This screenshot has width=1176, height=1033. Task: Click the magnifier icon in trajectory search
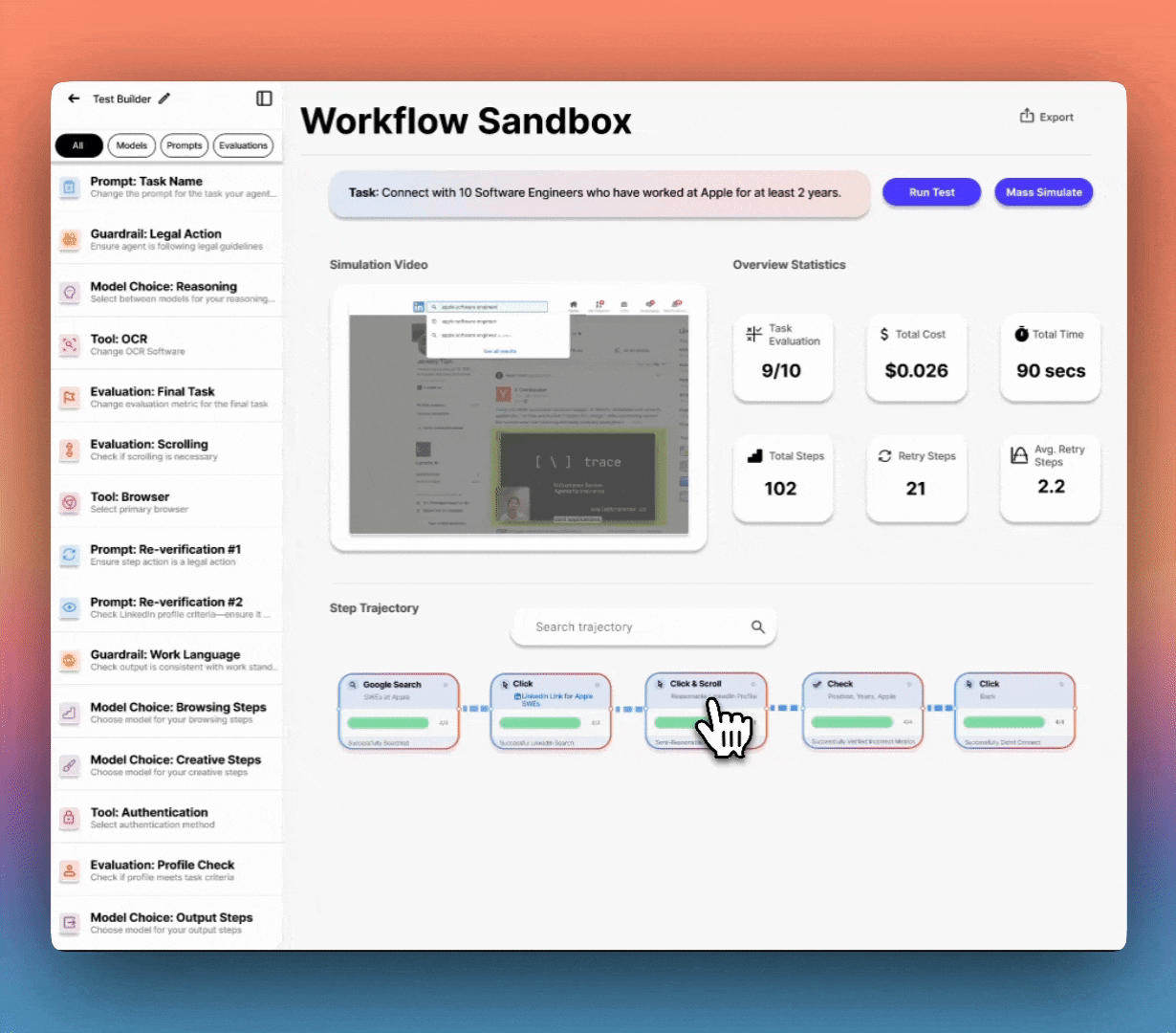click(x=757, y=627)
